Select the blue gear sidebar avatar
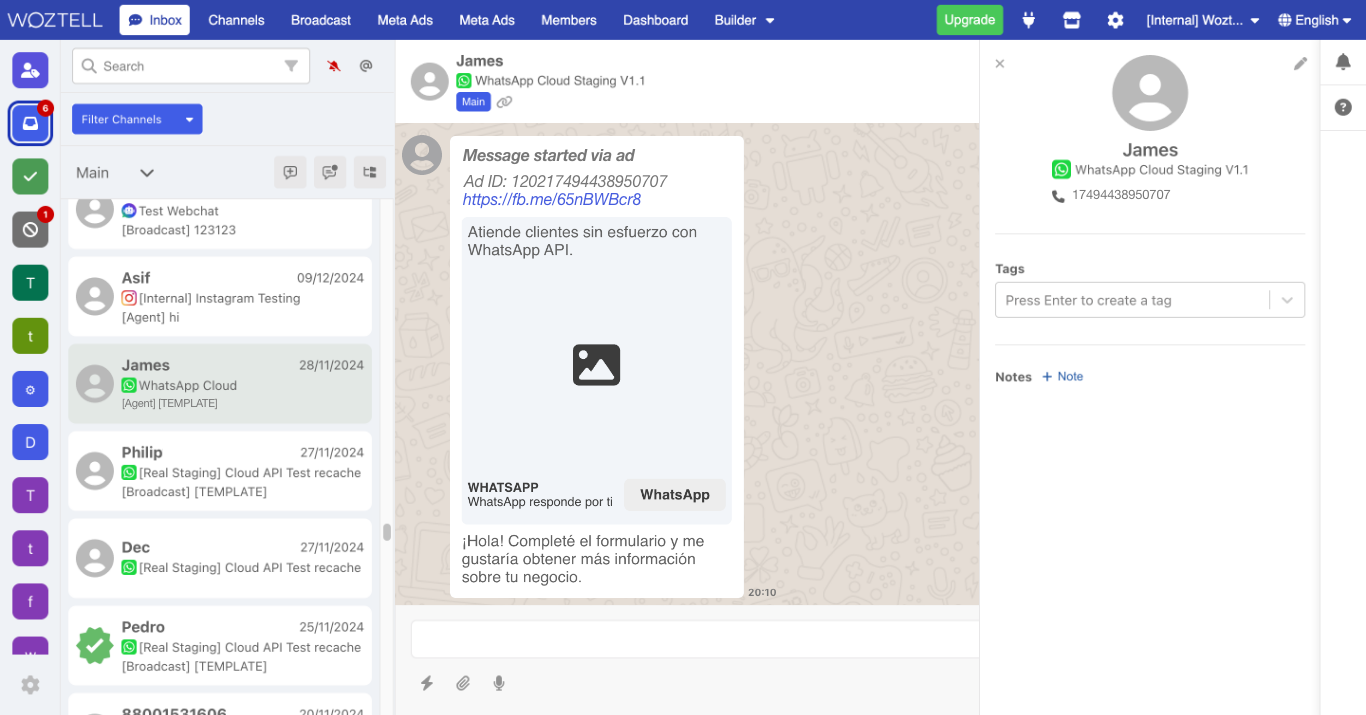 (30, 389)
